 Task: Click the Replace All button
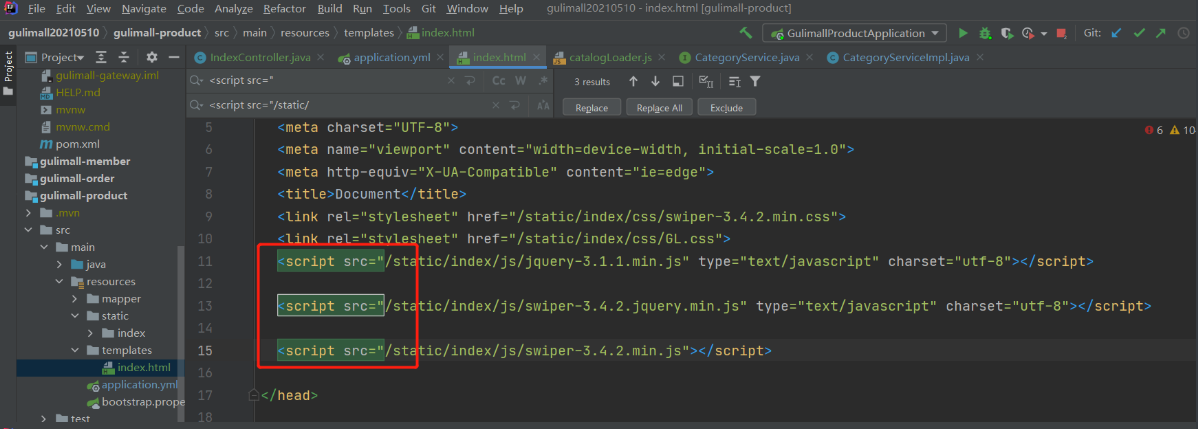pos(659,107)
